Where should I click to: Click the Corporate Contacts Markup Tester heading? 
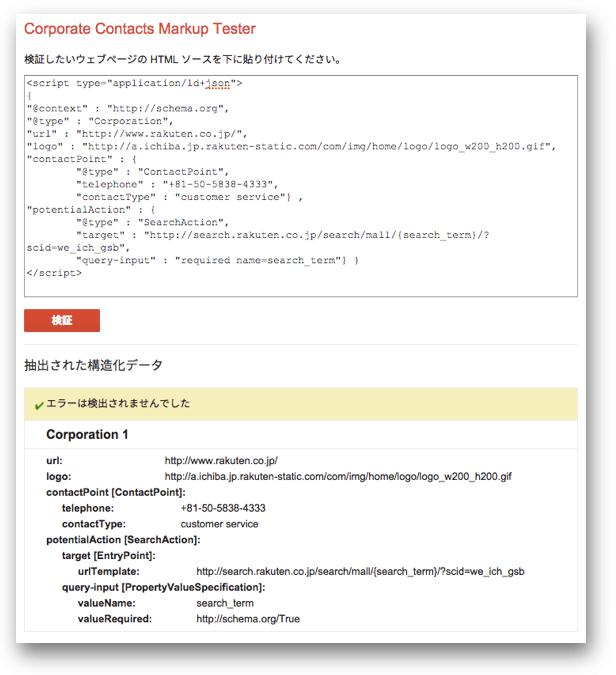140,29
